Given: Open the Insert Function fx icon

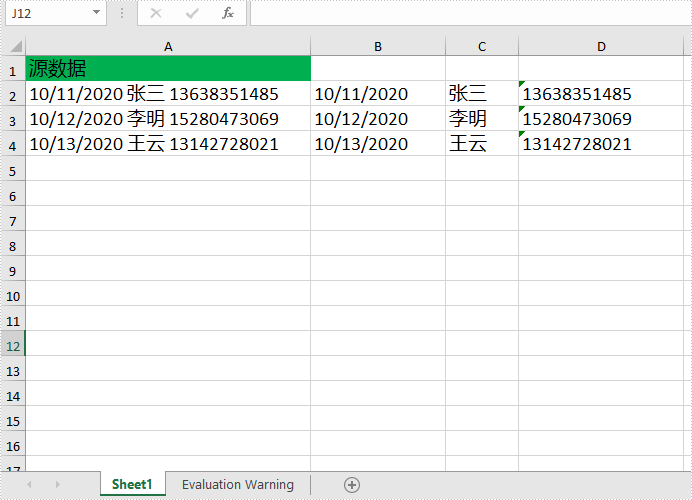Looking at the screenshot, I should pos(228,13).
